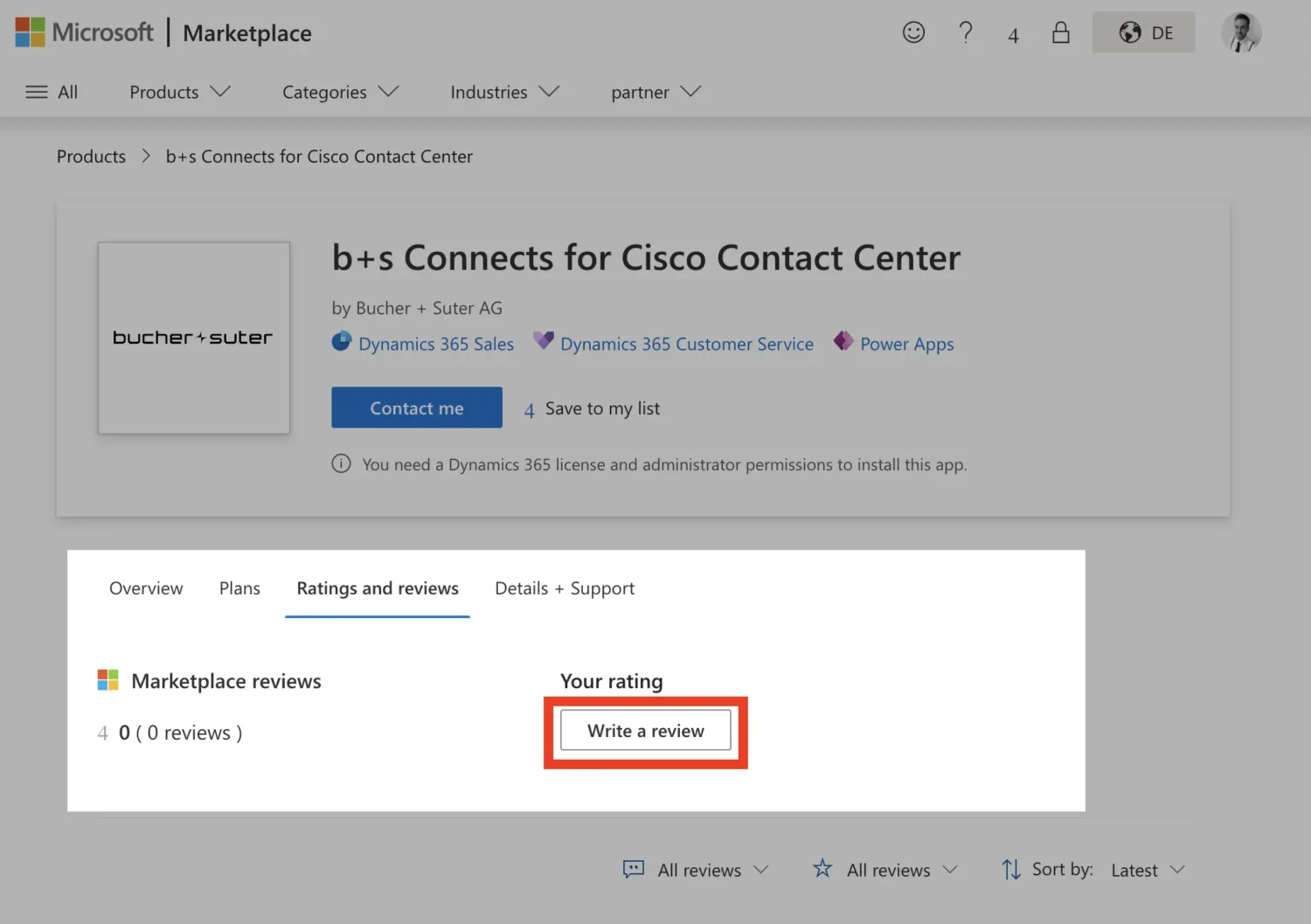Expand the partner dropdown menu

[x=655, y=92]
